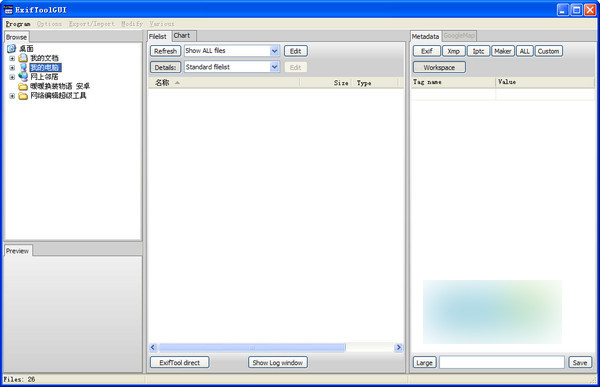
Task: Click the My Computer icon in tree
Action: (23, 67)
